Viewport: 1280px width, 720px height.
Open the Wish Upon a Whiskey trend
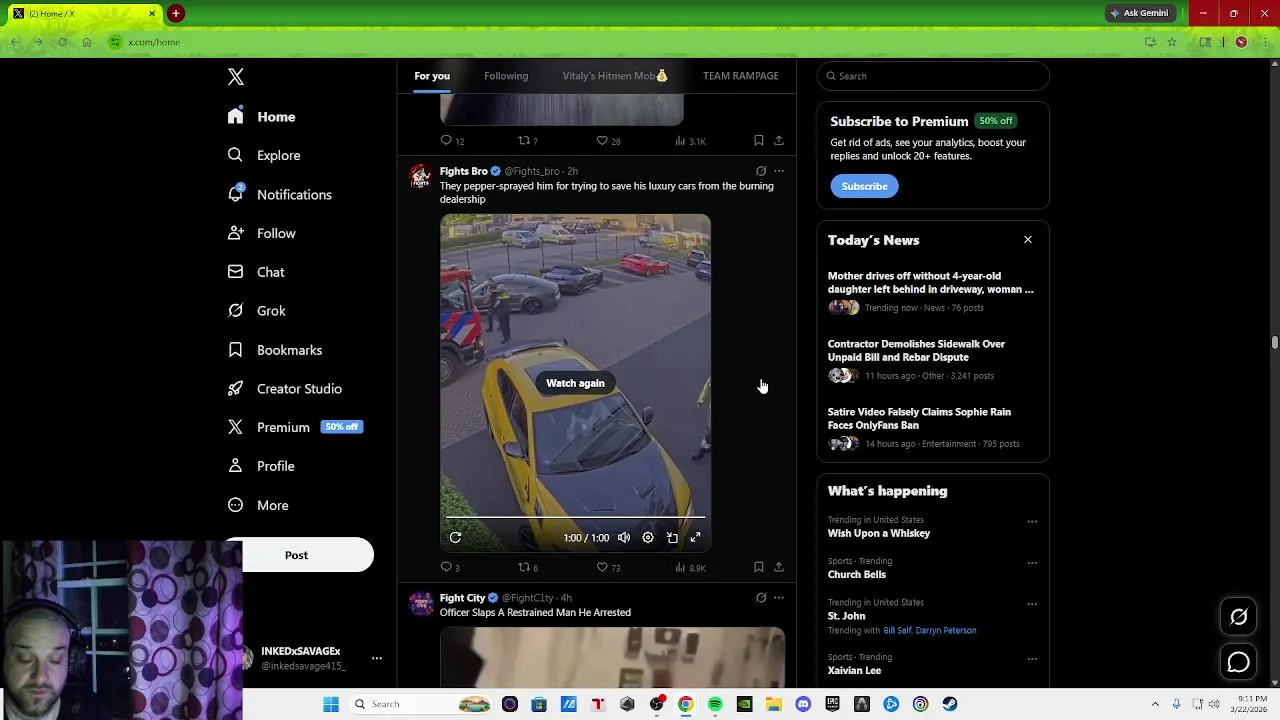click(878, 533)
